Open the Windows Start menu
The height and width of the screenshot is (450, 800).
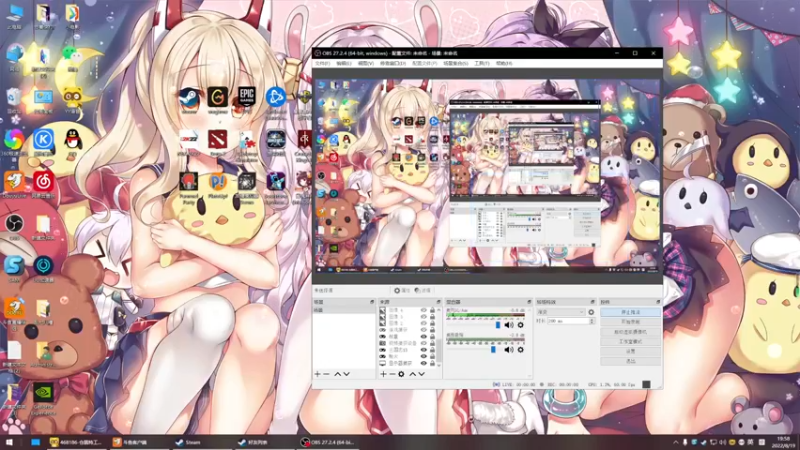click(9, 442)
